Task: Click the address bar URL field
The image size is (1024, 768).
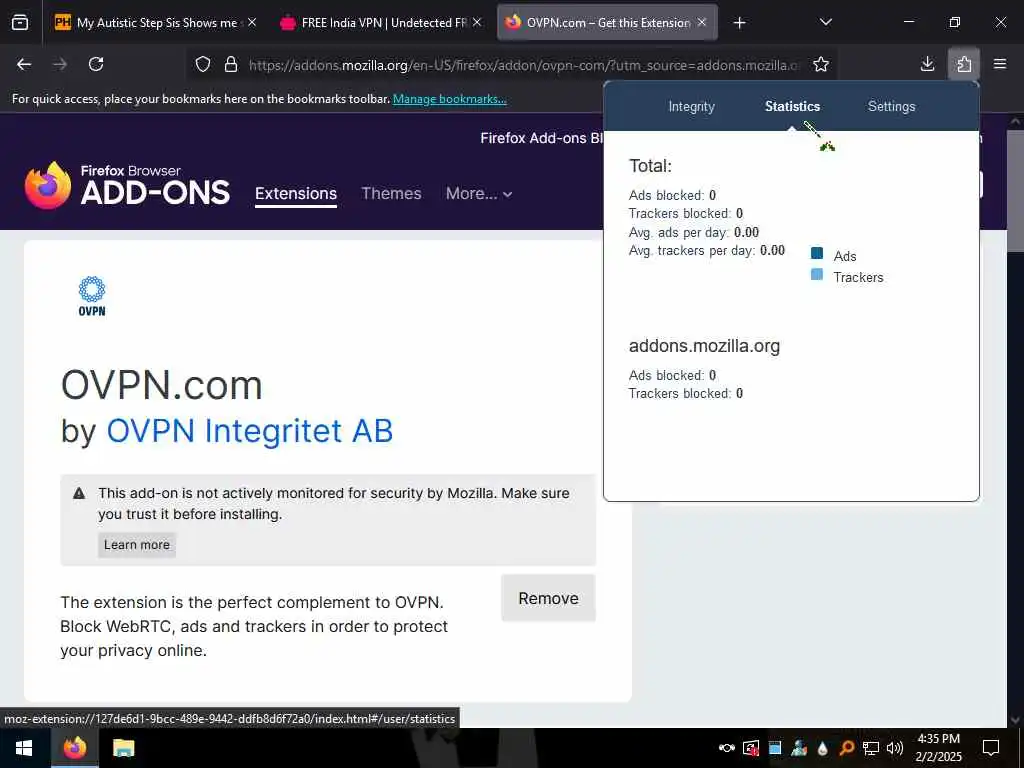Action: point(522,65)
